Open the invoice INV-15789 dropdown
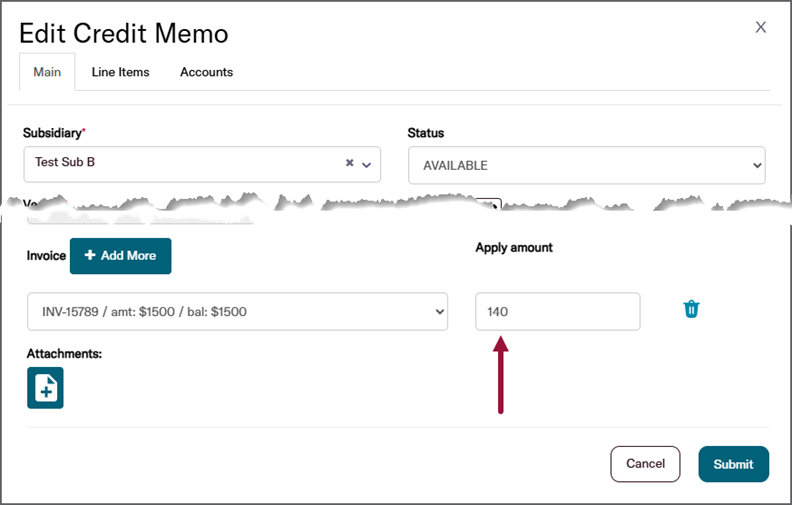Viewport: 792px width, 505px height. (x=237, y=312)
